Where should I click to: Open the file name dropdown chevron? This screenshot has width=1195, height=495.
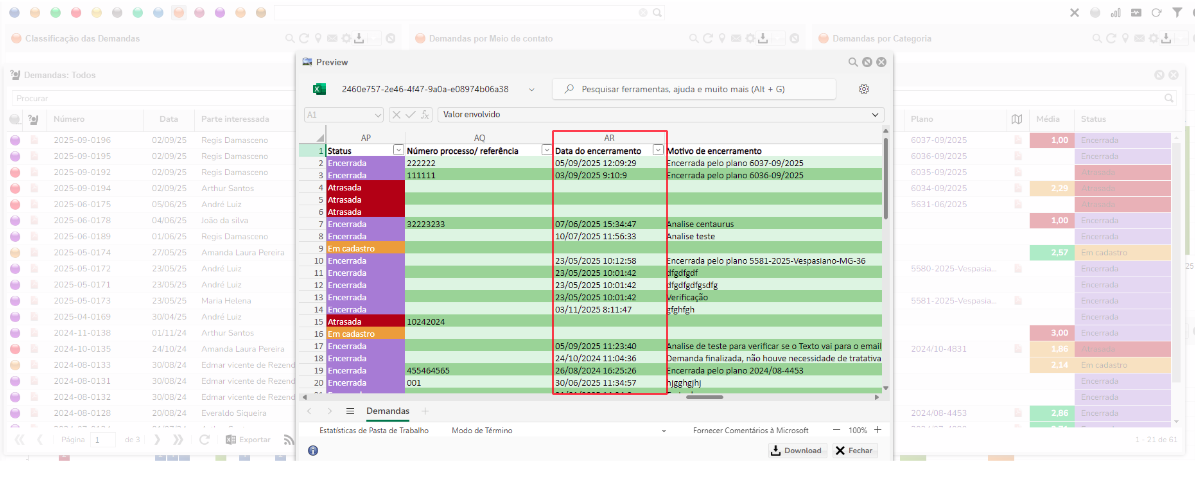tap(531, 89)
